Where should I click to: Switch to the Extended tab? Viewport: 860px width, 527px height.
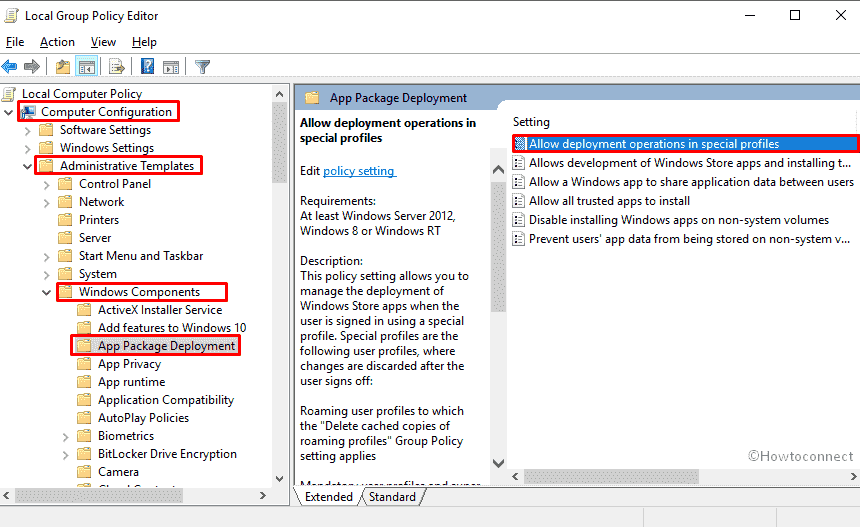point(329,497)
